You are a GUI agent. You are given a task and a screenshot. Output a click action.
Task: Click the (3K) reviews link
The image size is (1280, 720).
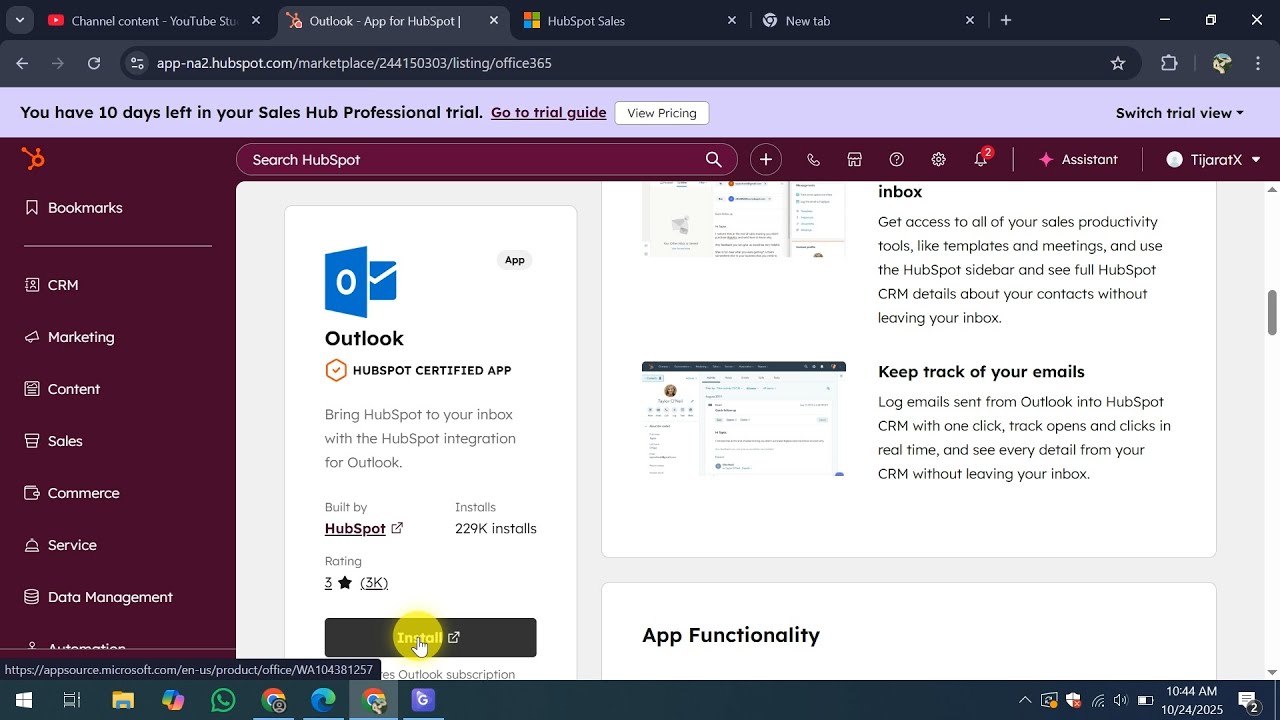point(374,583)
